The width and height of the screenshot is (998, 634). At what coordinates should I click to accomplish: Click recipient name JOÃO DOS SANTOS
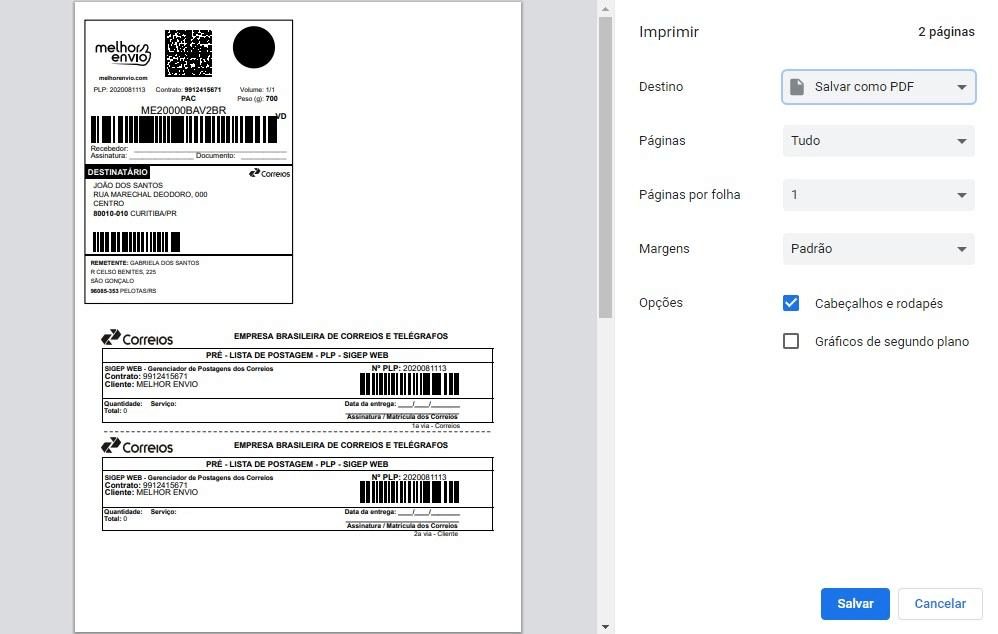128,185
